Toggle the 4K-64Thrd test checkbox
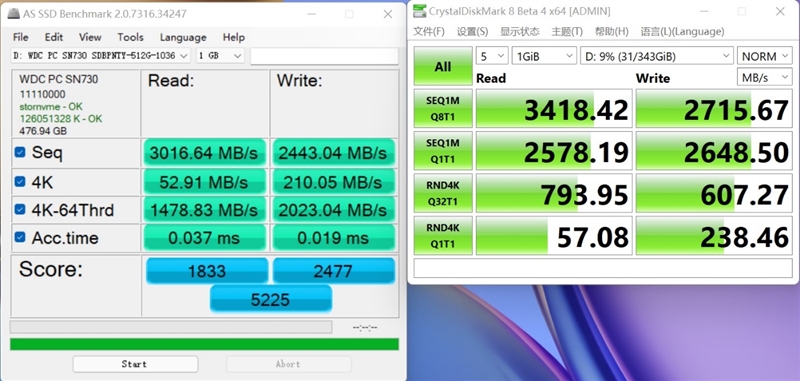Viewport: 800px width, 381px height. coord(20,209)
